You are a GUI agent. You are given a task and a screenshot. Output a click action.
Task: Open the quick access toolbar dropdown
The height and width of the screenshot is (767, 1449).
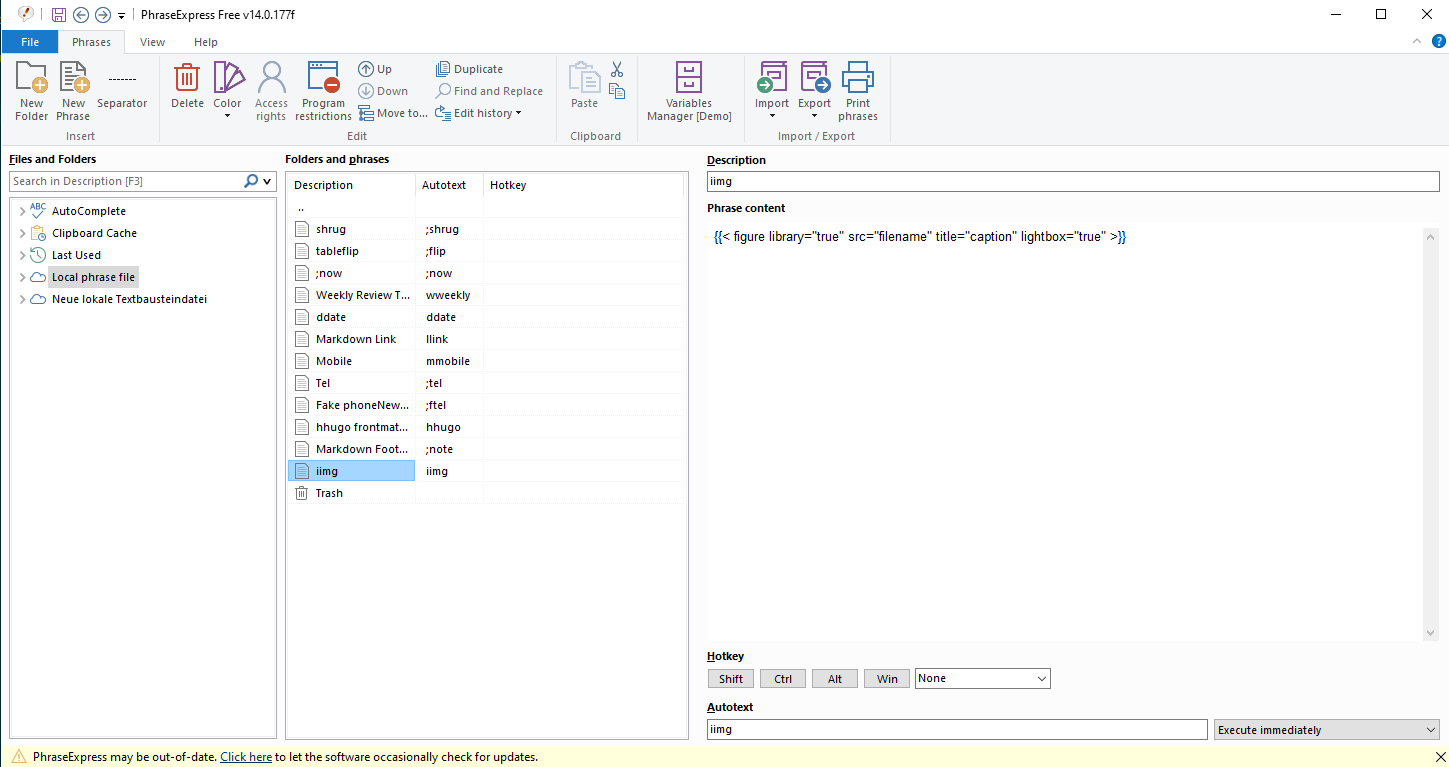pos(121,15)
